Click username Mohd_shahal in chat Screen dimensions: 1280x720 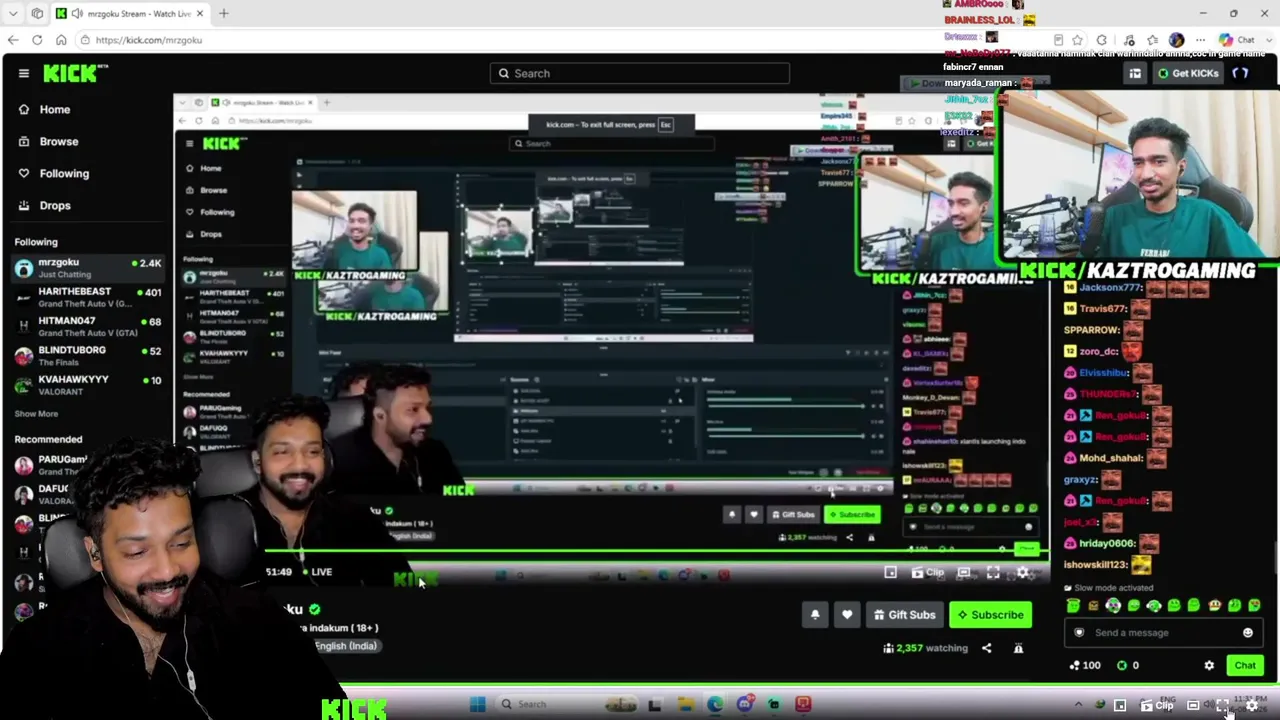coord(1110,458)
